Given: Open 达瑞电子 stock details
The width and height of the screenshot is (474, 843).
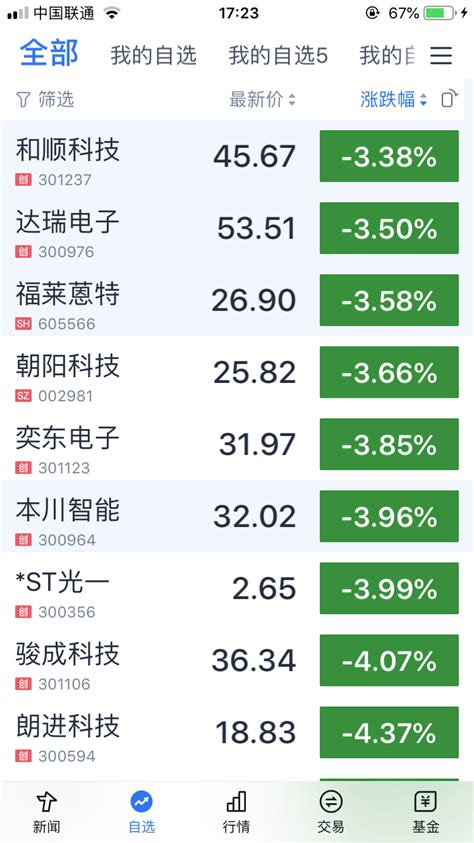Looking at the screenshot, I should pos(237,228).
